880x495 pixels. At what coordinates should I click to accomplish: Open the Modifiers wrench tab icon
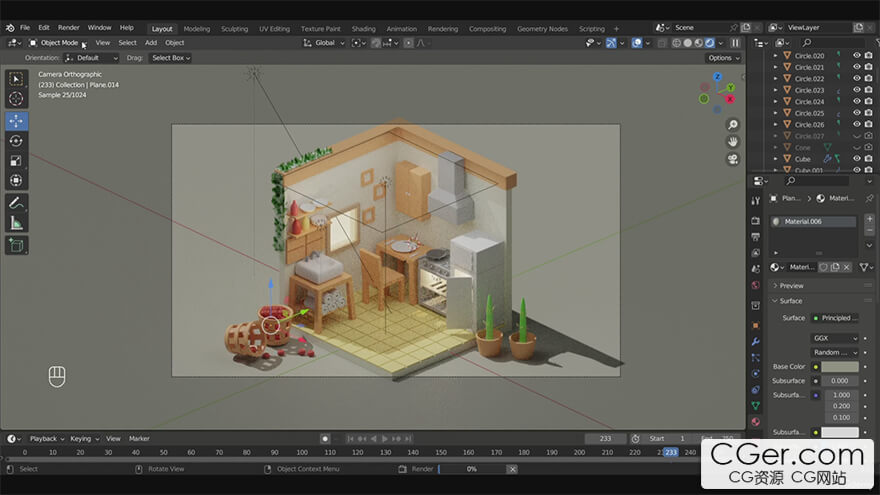click(755, 341)
